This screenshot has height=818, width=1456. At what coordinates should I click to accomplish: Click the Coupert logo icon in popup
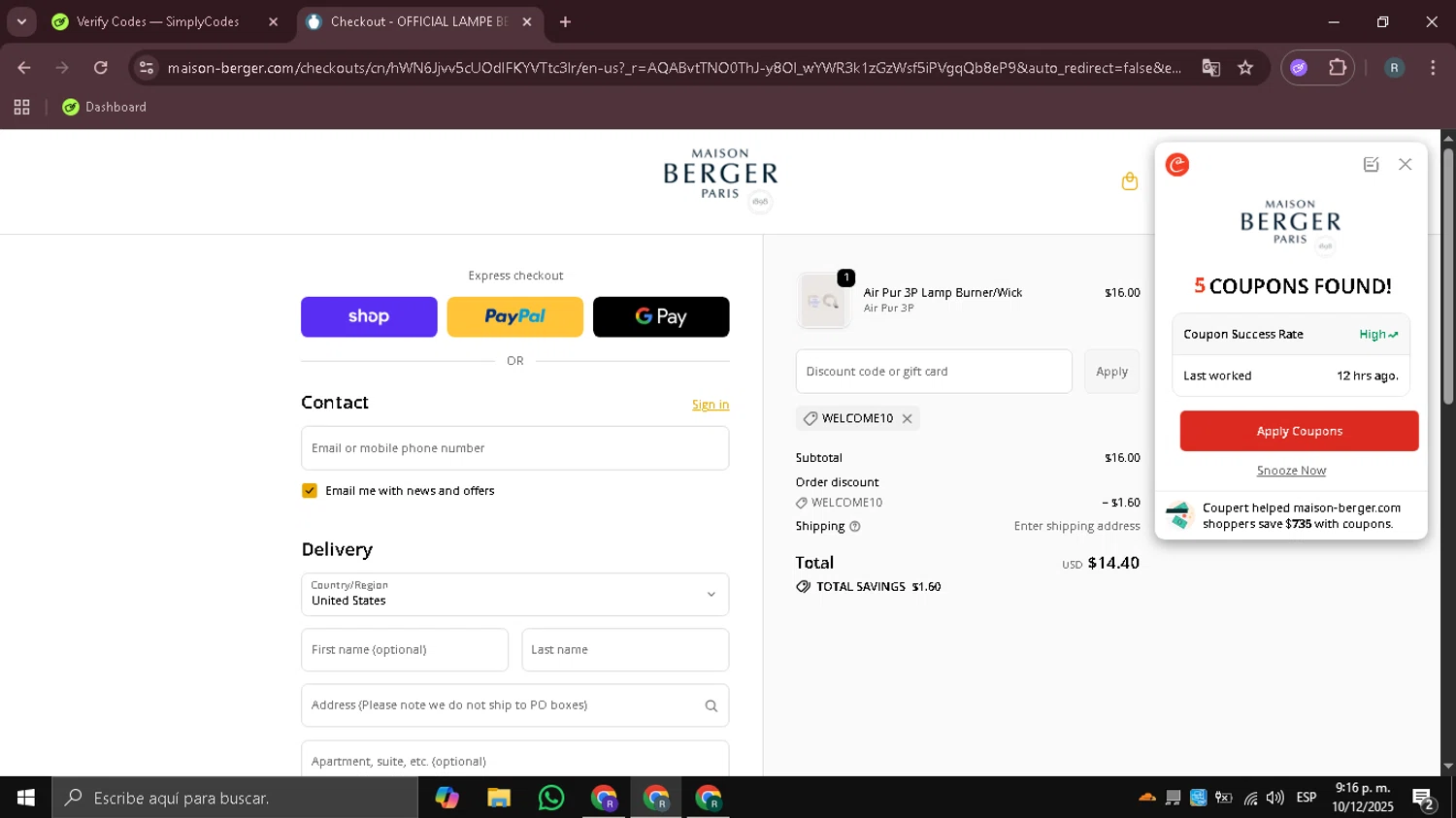click(x=1177, y=165)
